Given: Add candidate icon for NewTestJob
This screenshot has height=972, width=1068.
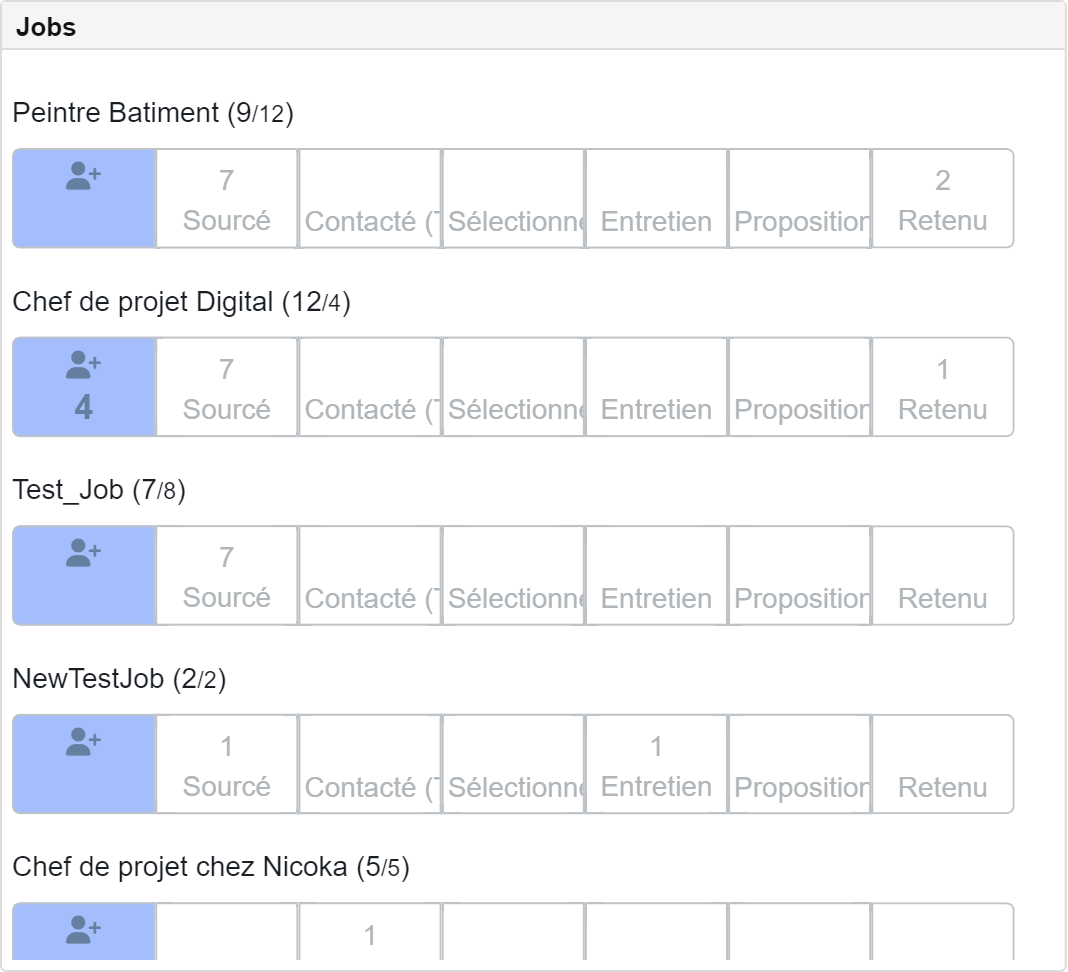Looking at the screenshot, I should (84, 742).
